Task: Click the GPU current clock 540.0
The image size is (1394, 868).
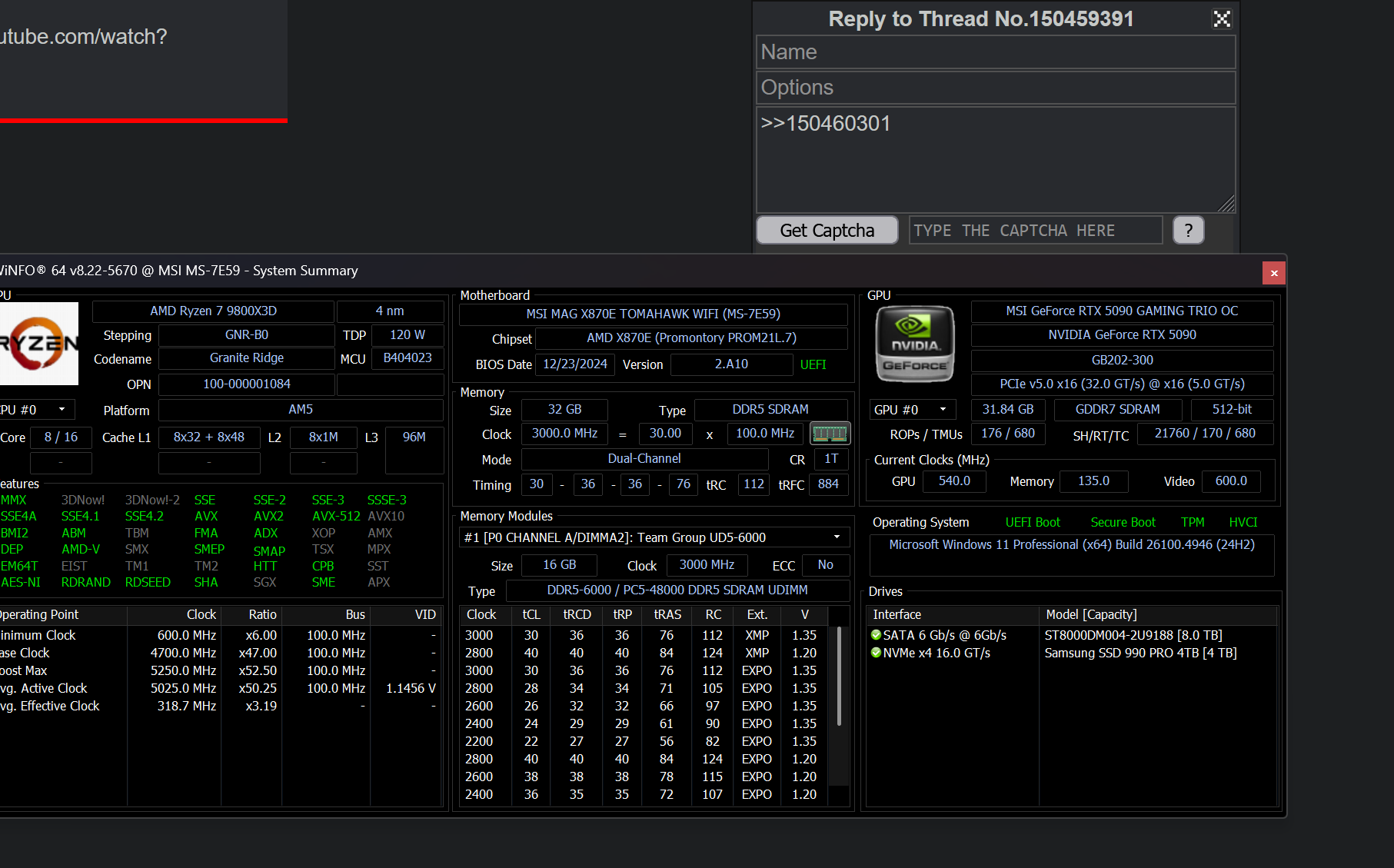Action: click(x=955, y=481)
